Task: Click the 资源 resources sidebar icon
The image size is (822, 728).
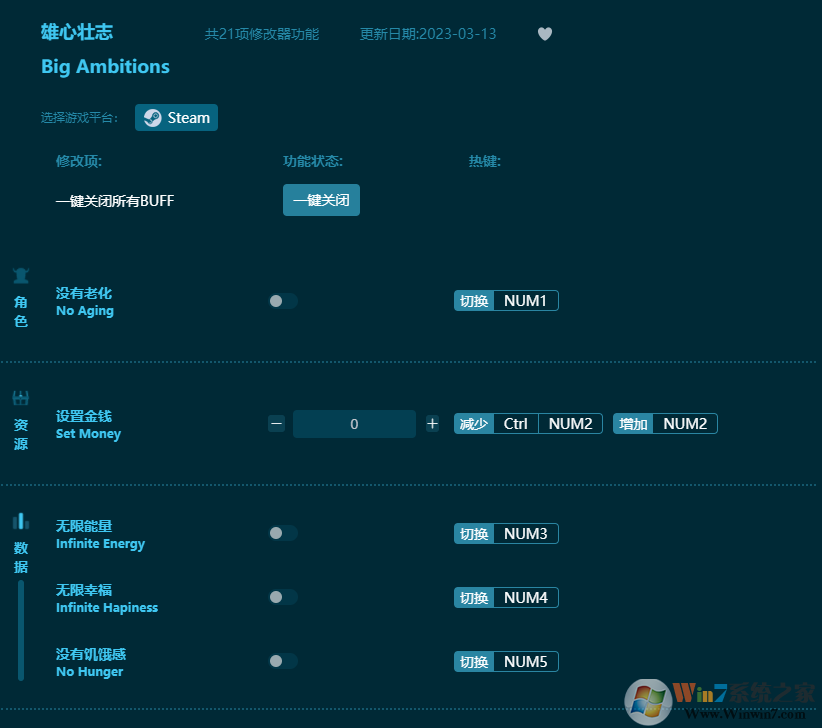Action: (x=20, y=396)
